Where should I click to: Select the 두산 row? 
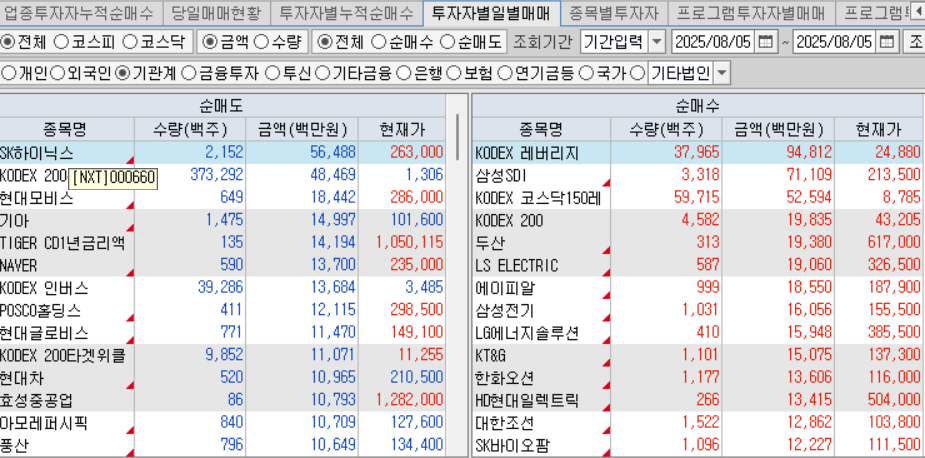tap(698, 243)
